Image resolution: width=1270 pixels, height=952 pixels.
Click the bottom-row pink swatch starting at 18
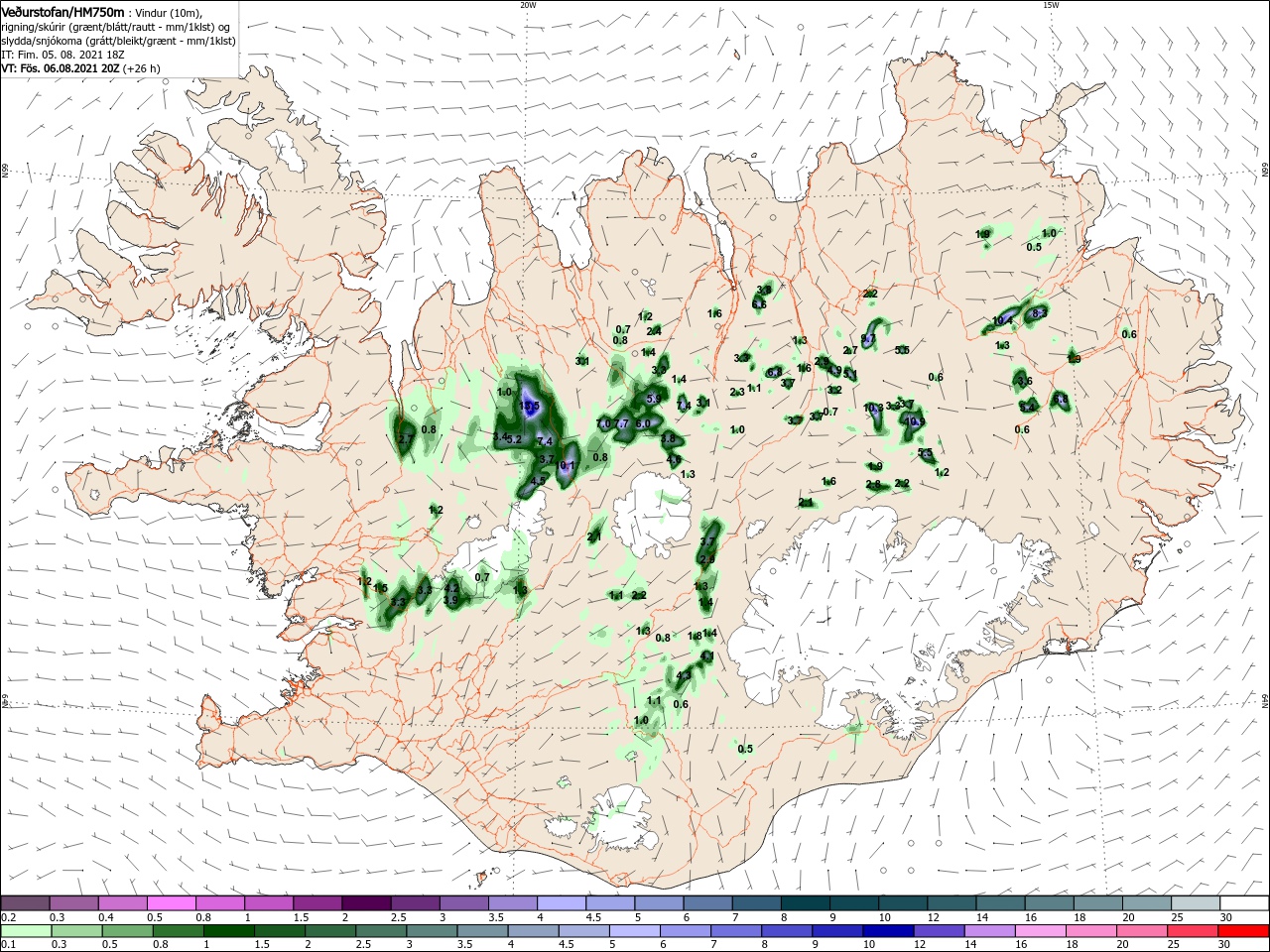pyautogui.click(x=1093, y=932)
